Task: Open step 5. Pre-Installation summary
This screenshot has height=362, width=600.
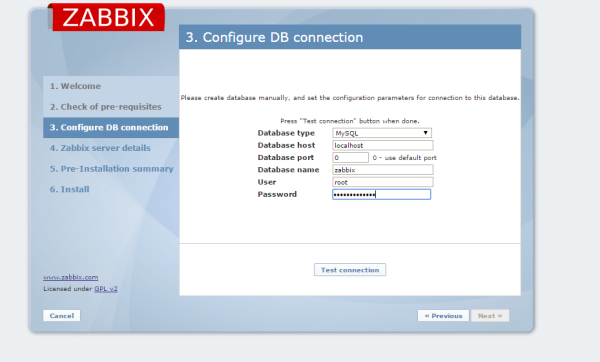Action: tap(111, 169)
